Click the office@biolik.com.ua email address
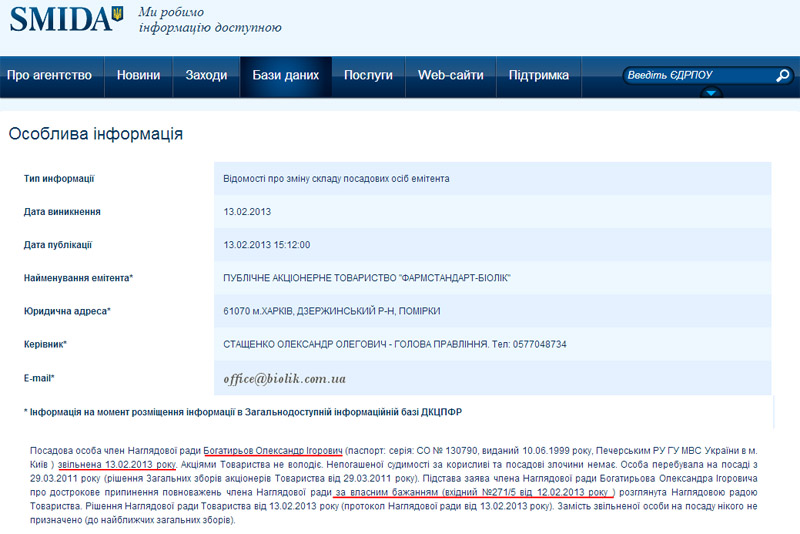The height and width of the screenshot is (534, 800). coord(285,379)
